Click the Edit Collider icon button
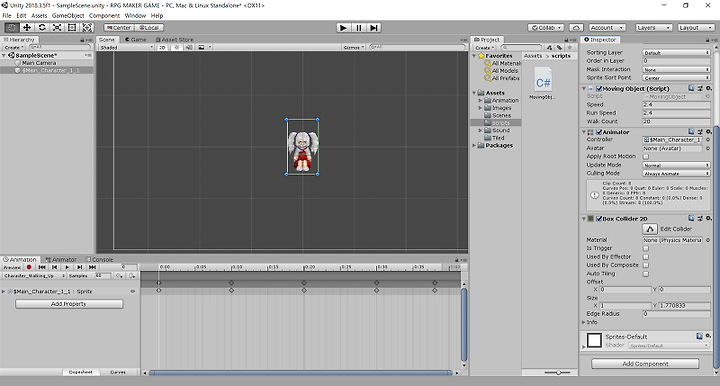Screen dimensions: 720x386 (x=649, y=229)
